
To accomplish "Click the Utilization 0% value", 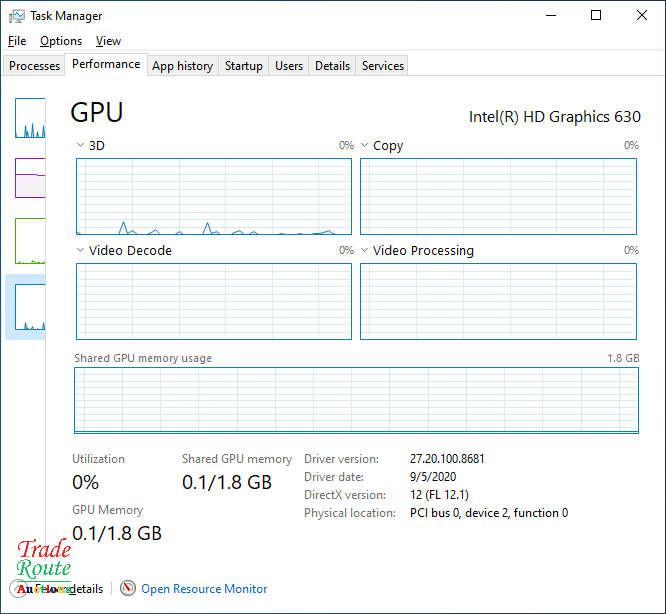I will (x=85, y=482).
